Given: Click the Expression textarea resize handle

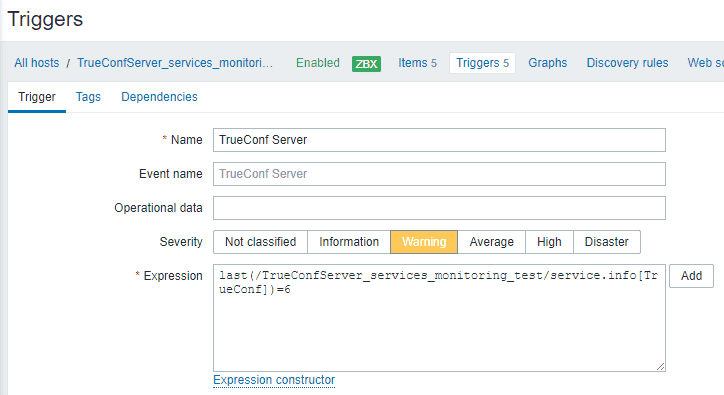Looking at the screenshot, I should tap(661, 367).
